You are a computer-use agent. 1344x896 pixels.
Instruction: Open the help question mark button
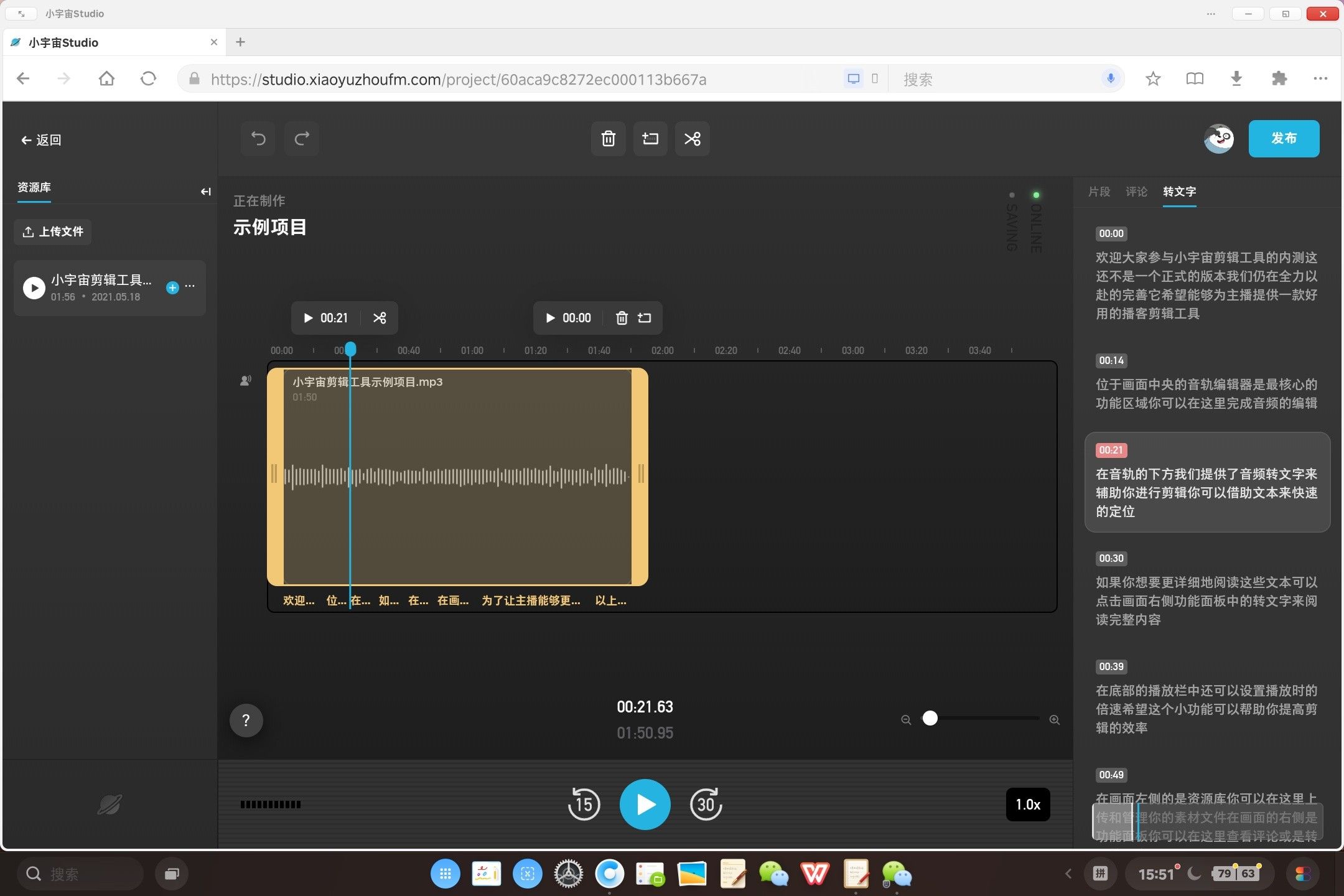(246, 721)
